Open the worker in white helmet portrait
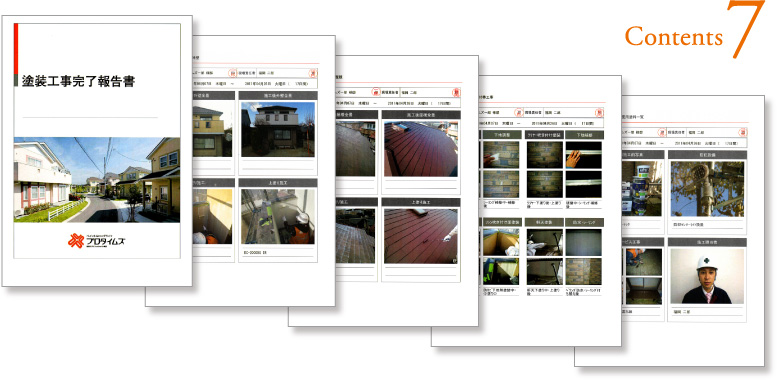This screenshot has width=777, height=380. (707, 275)
